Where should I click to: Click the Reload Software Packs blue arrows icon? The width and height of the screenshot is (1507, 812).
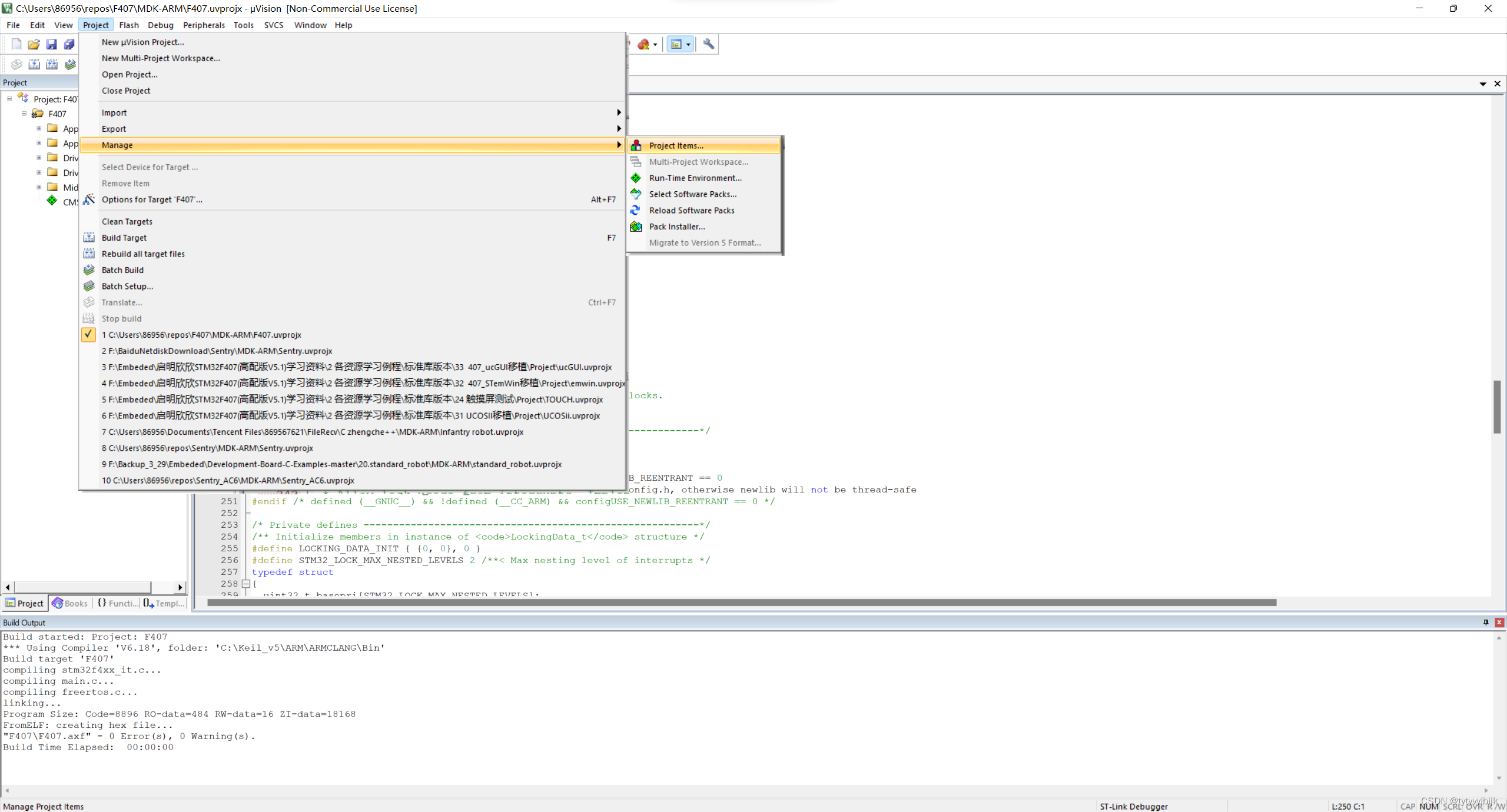(636, 210)
